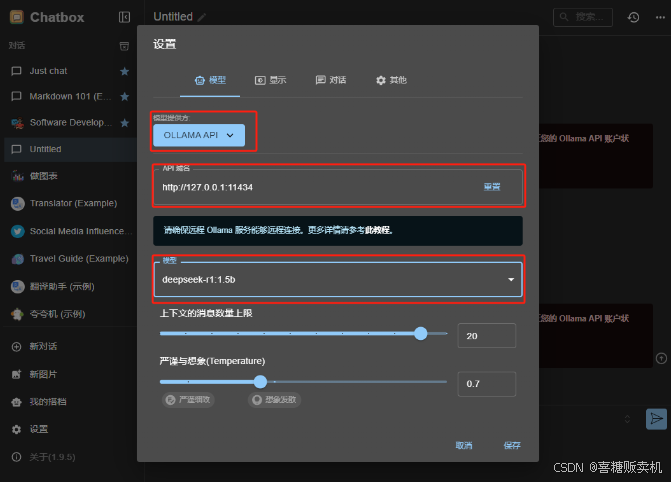Viewport: 671px width, 482px height.
Task: Click the 重置 reset link in API host
Action: pyautogui.click(x=492, y=187)
